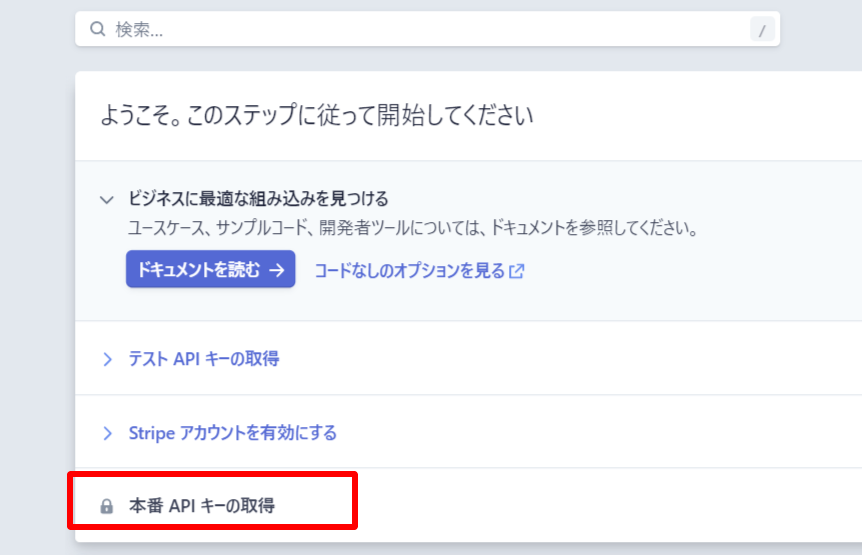Image resolution: width=862 pixels, height=555 pixels.
Task: Open the テスト API キーの取得 step
Action: point(203,359)
